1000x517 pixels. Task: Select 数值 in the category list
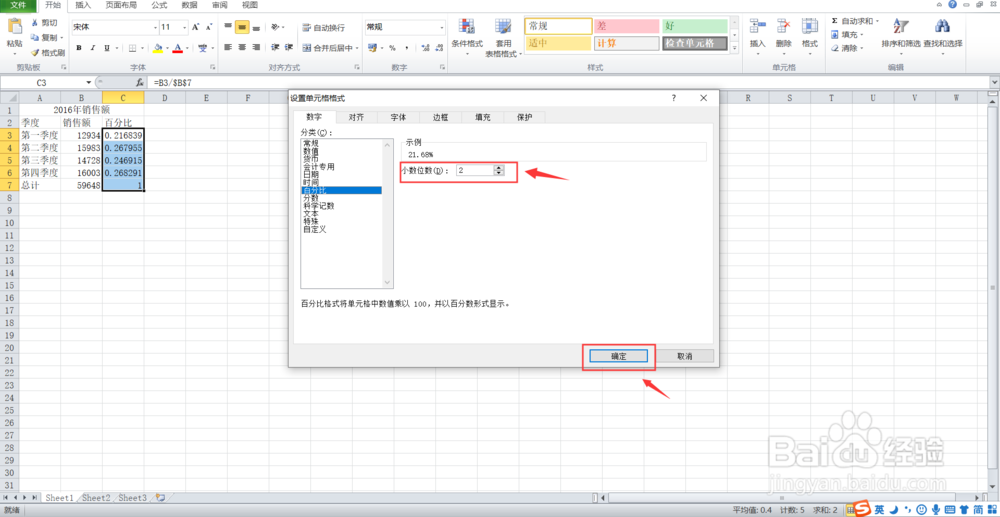pyautogui.click(x=311, y=152)
